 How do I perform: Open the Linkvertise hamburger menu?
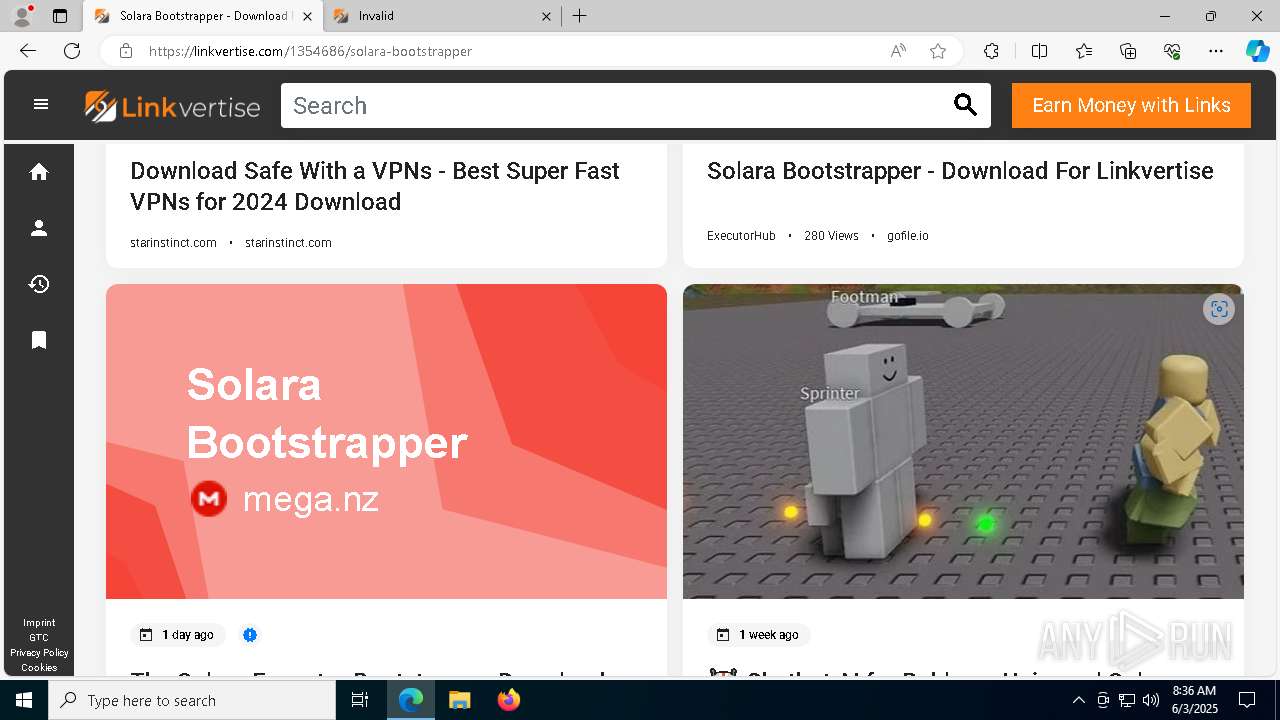pyautogui.click(x=41, y=104)
